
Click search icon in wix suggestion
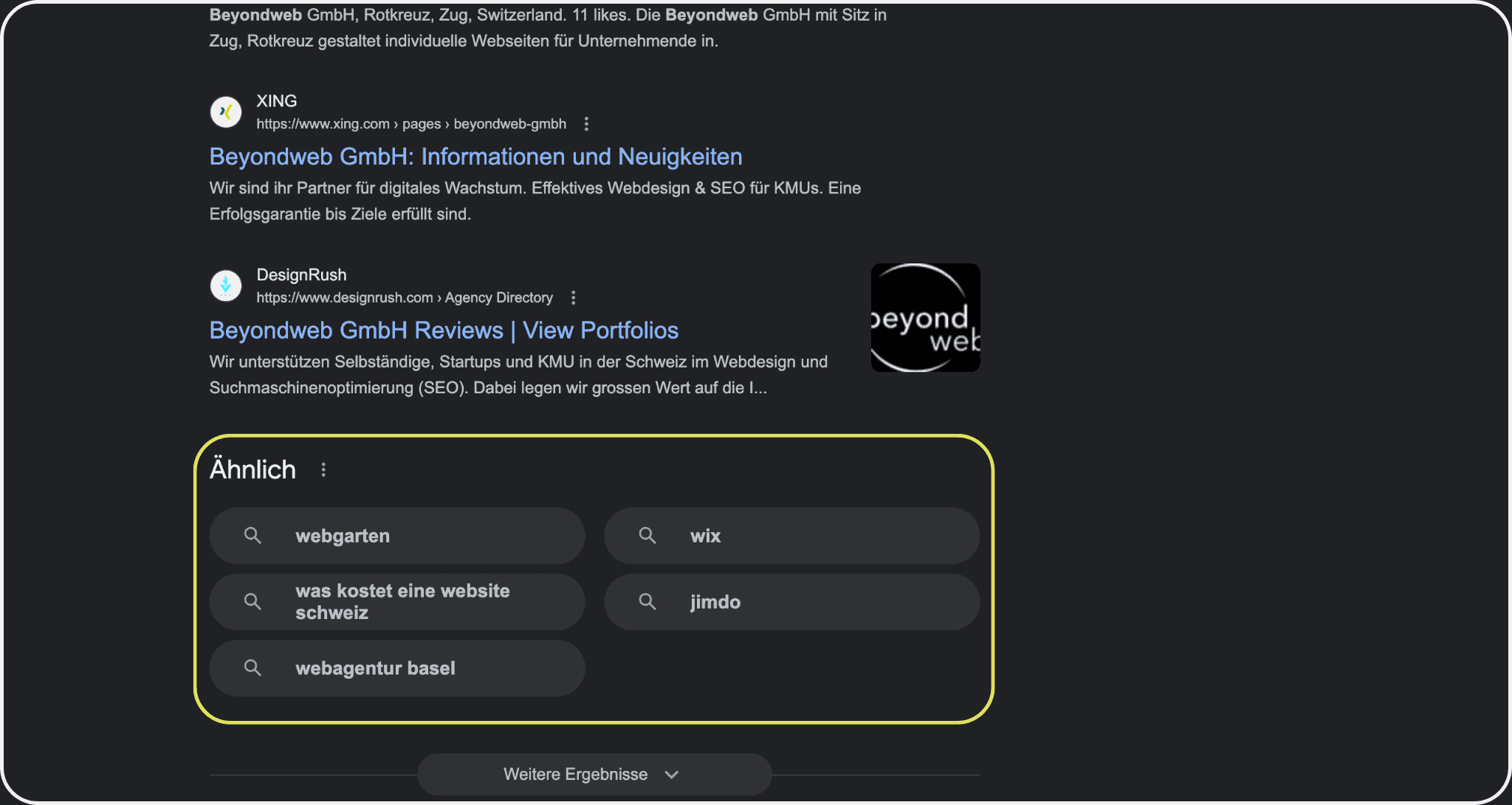pyautogui.click(x=647, y=536)
